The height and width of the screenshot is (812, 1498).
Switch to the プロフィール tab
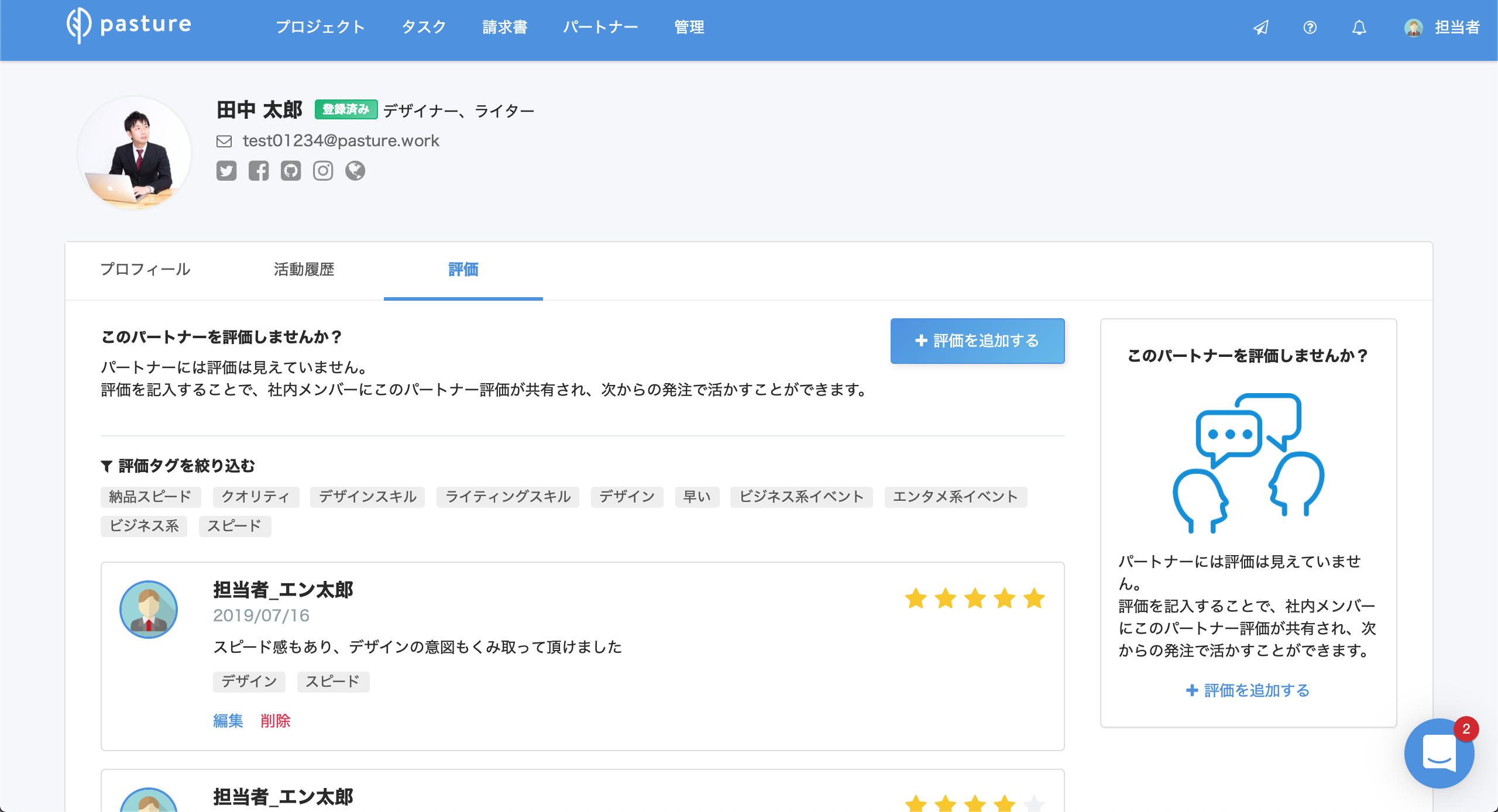click(x=146, y=270)
